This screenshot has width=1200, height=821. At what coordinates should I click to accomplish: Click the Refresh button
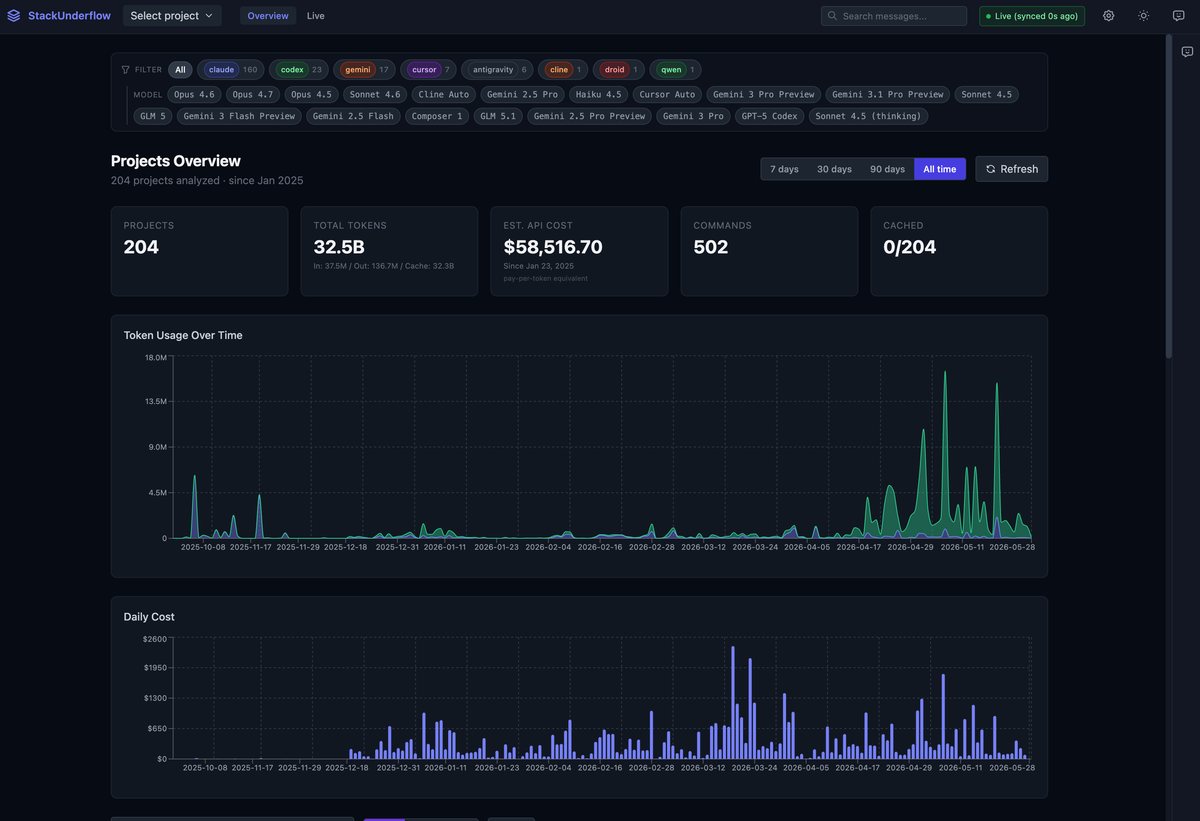(x=1011, y=169)
